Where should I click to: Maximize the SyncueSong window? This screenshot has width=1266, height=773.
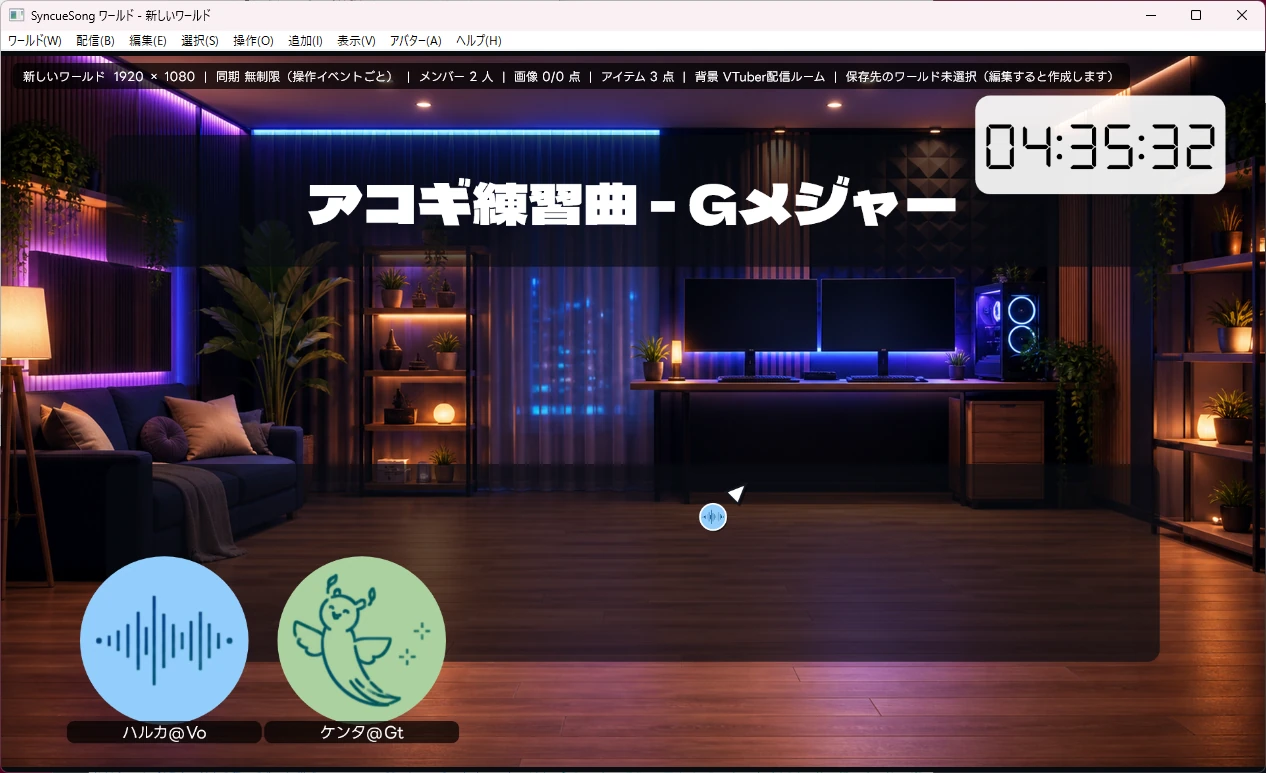pos(1196,15)
